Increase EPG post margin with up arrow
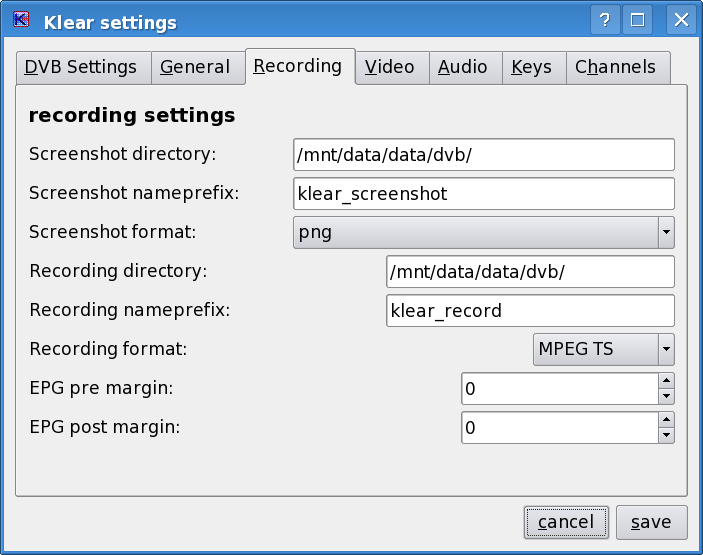 pyautogui.click(x=666, y=419)
